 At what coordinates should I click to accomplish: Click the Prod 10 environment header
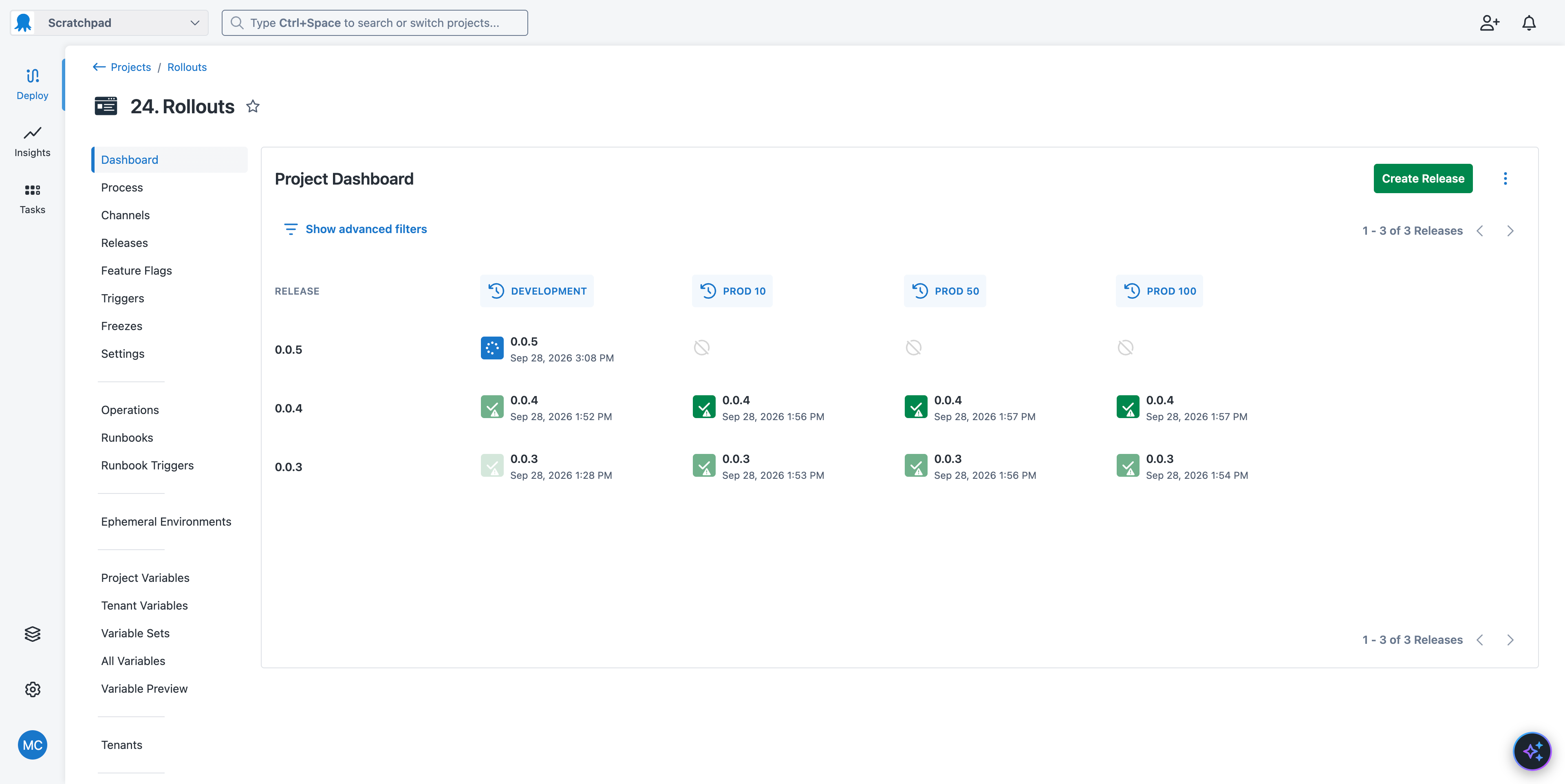coord(732,291)
